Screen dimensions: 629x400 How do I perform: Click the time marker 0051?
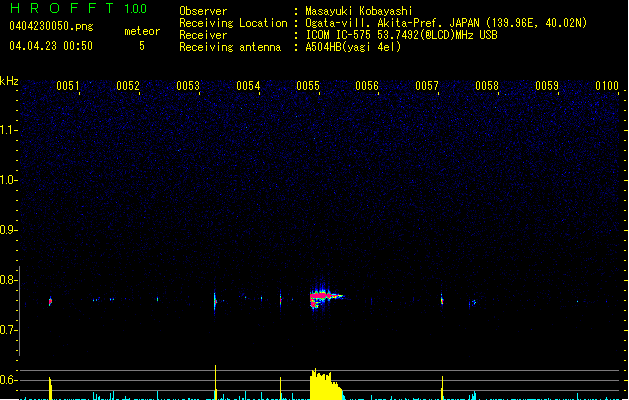(x=67, y=86)
